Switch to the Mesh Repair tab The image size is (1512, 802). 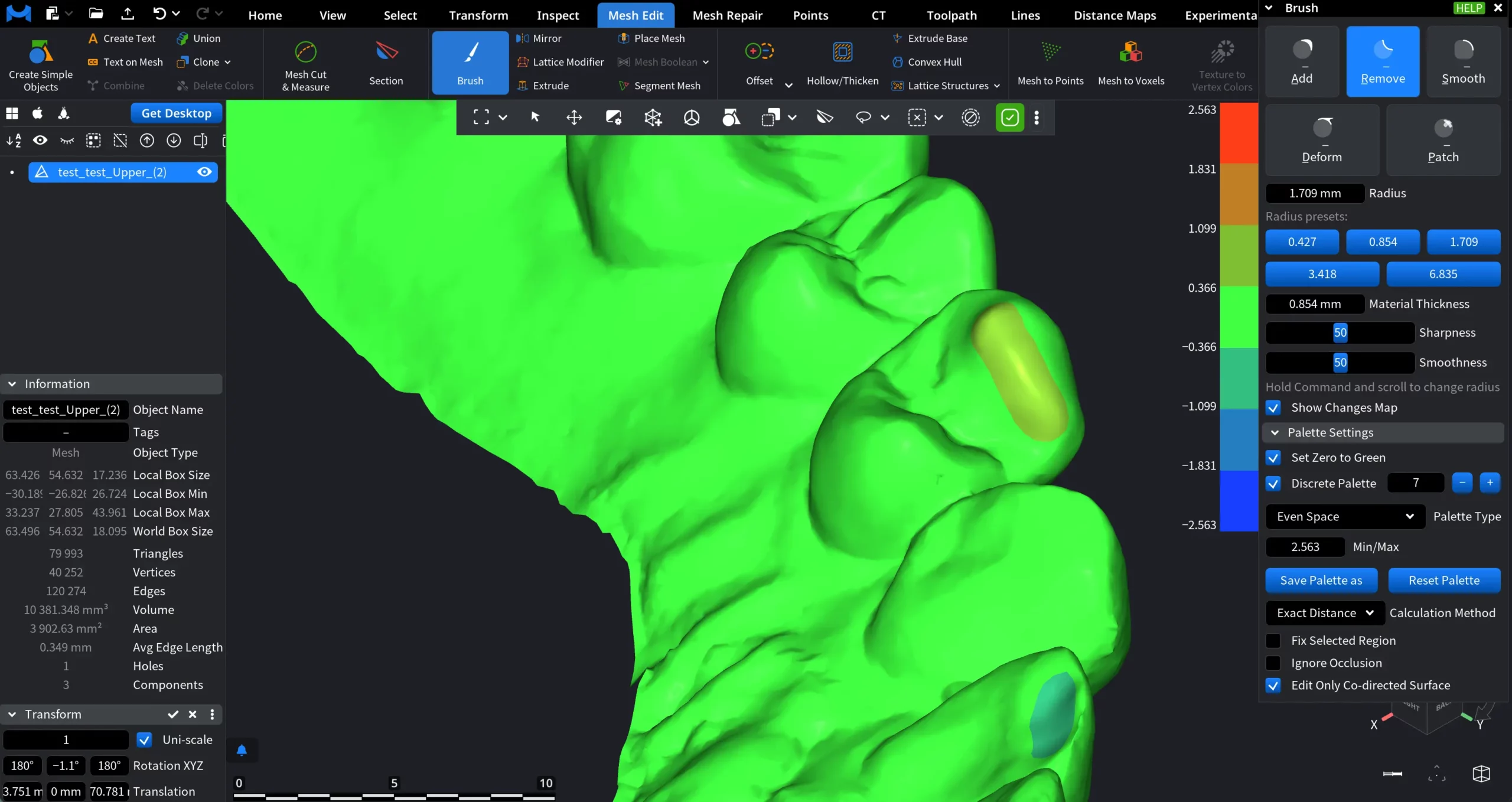[727, 15]
